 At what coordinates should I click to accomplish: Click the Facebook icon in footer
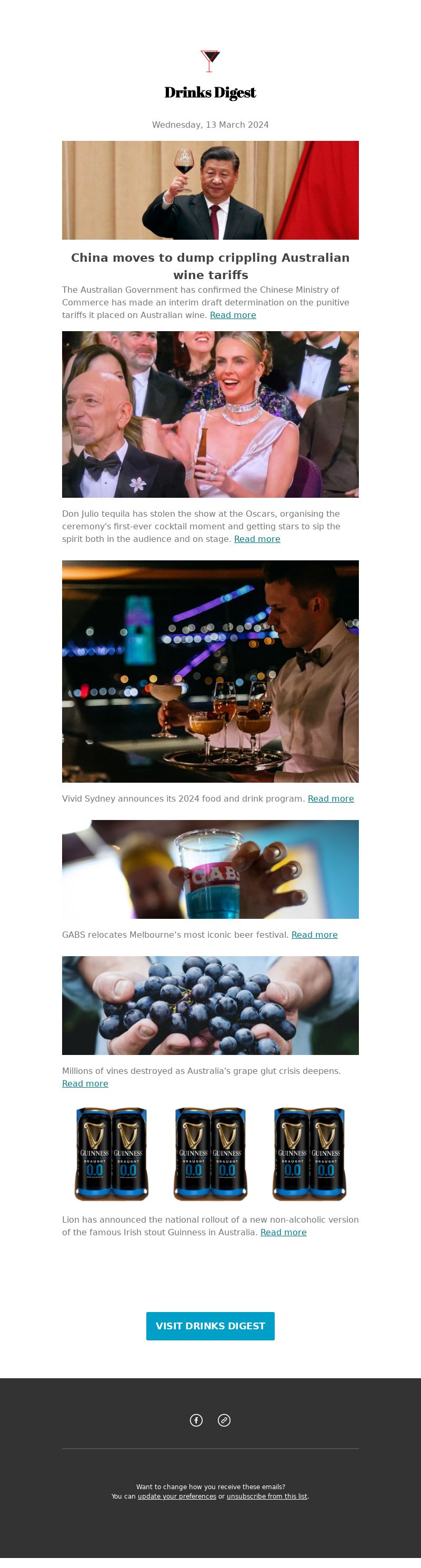point(196,1420)
